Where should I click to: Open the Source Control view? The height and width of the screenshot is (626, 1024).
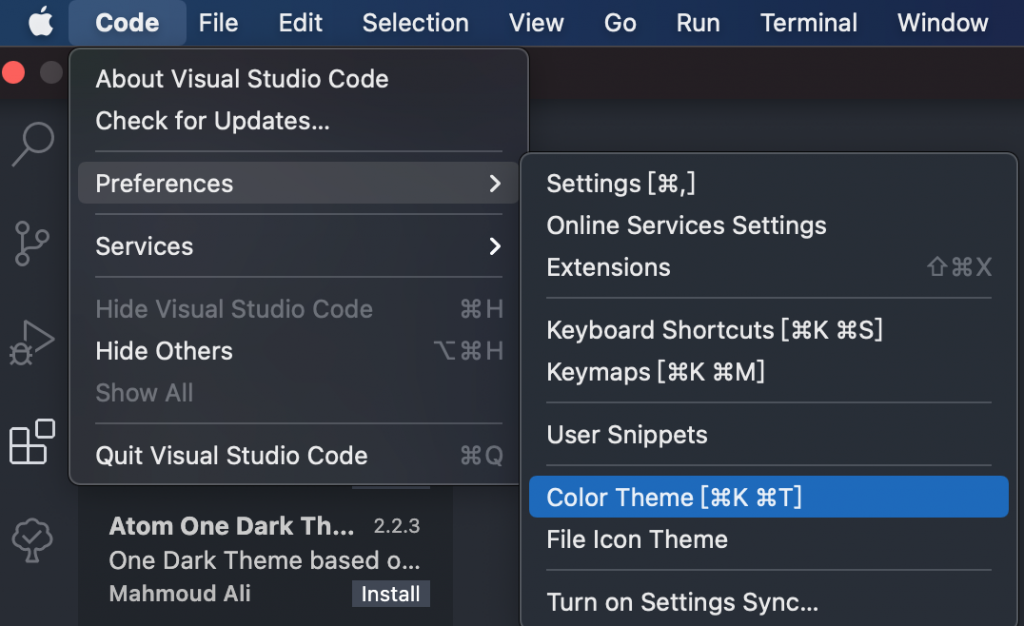point(31,243)
